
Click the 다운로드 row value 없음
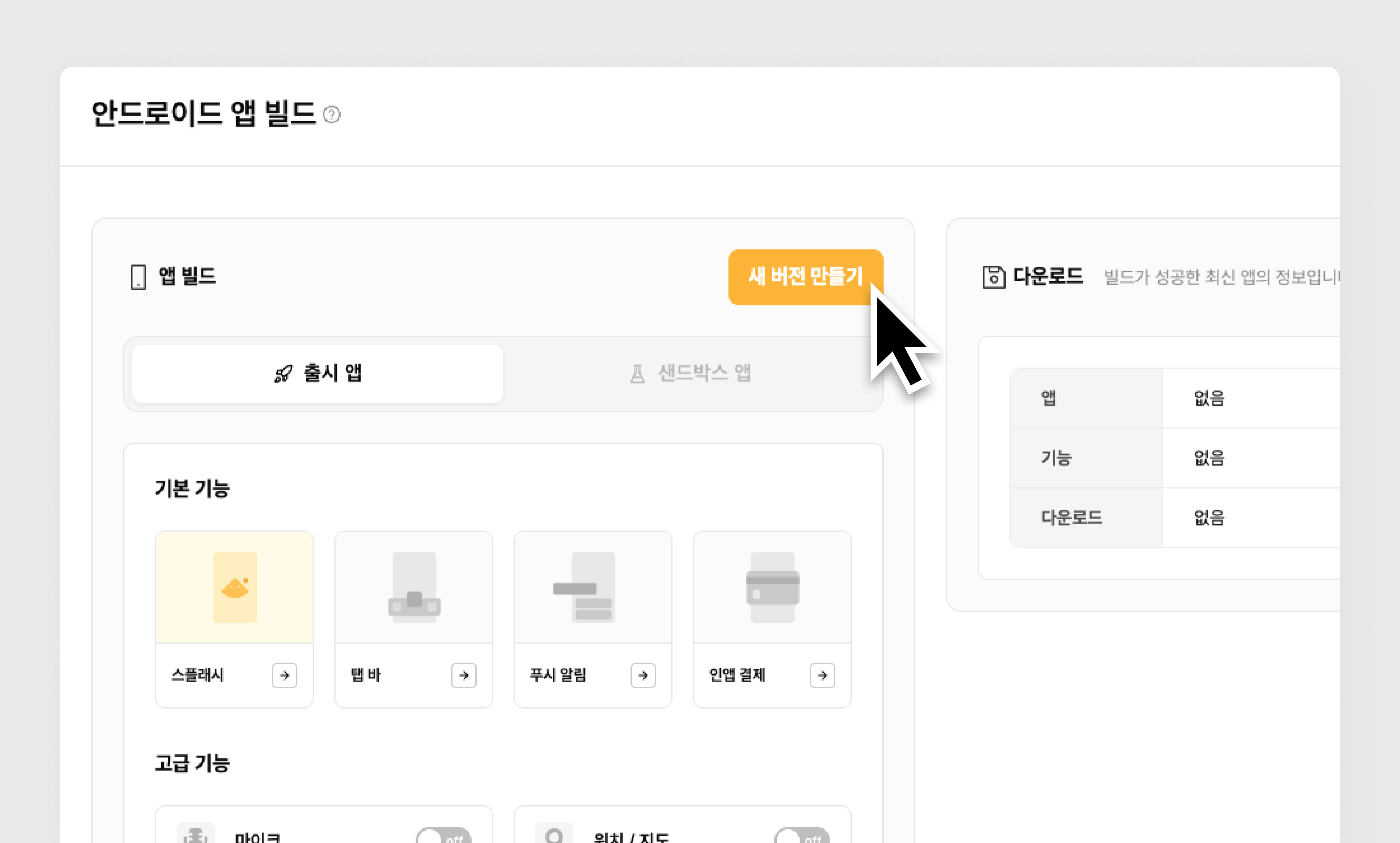pyautogui.click(x=1209, y=518)
